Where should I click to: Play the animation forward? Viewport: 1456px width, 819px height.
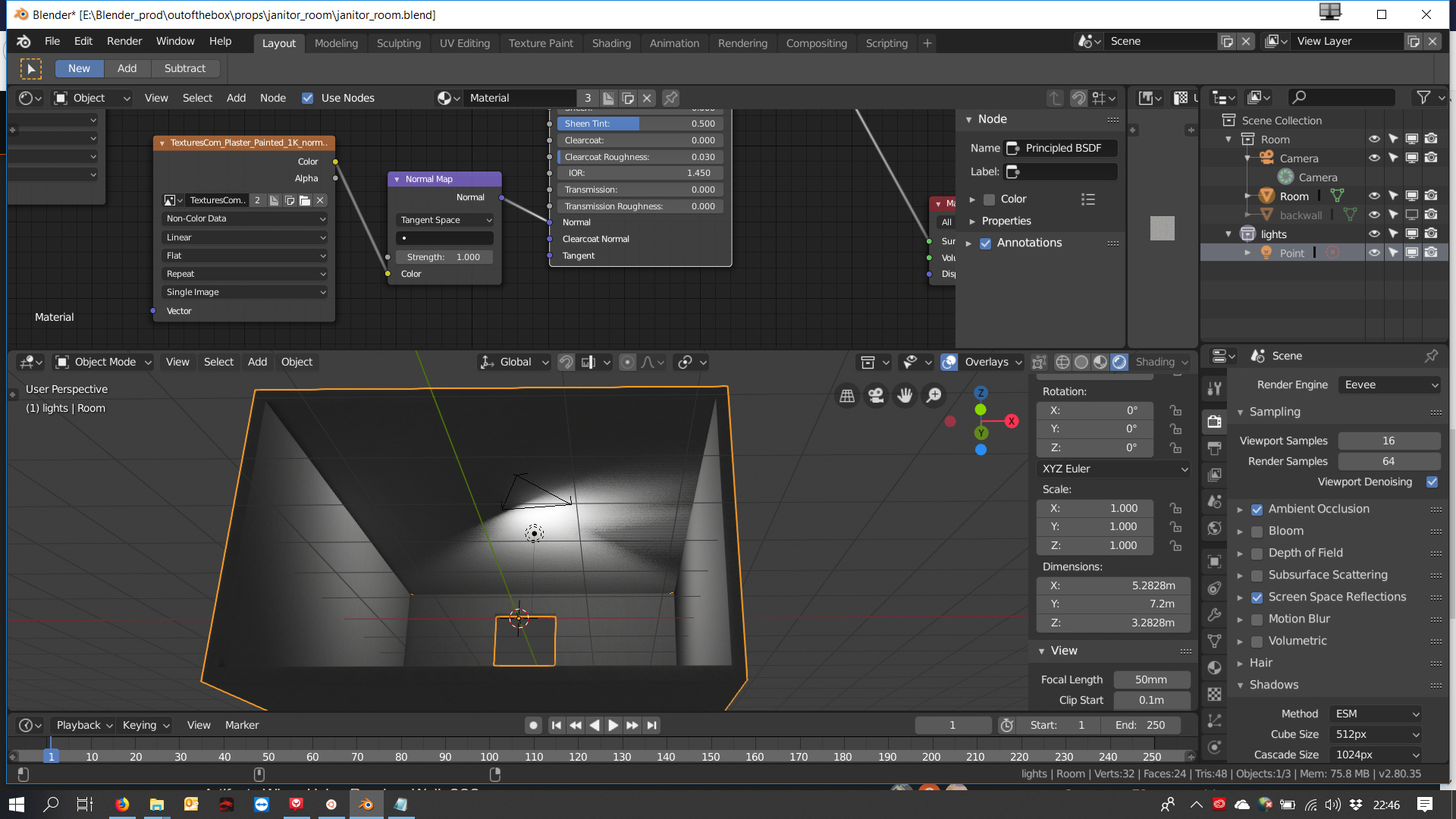pos(613,726)
